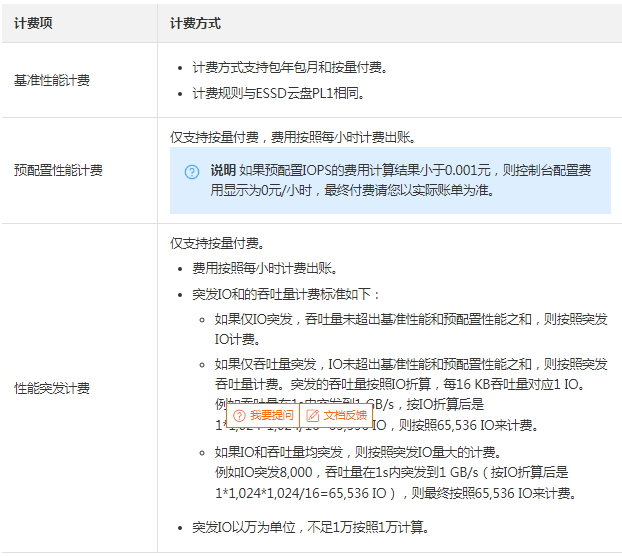Click text 计费规则与ESSD云盘PL1相同
Viewport: 622px width, 556px height.
click(x=278, y=94)
